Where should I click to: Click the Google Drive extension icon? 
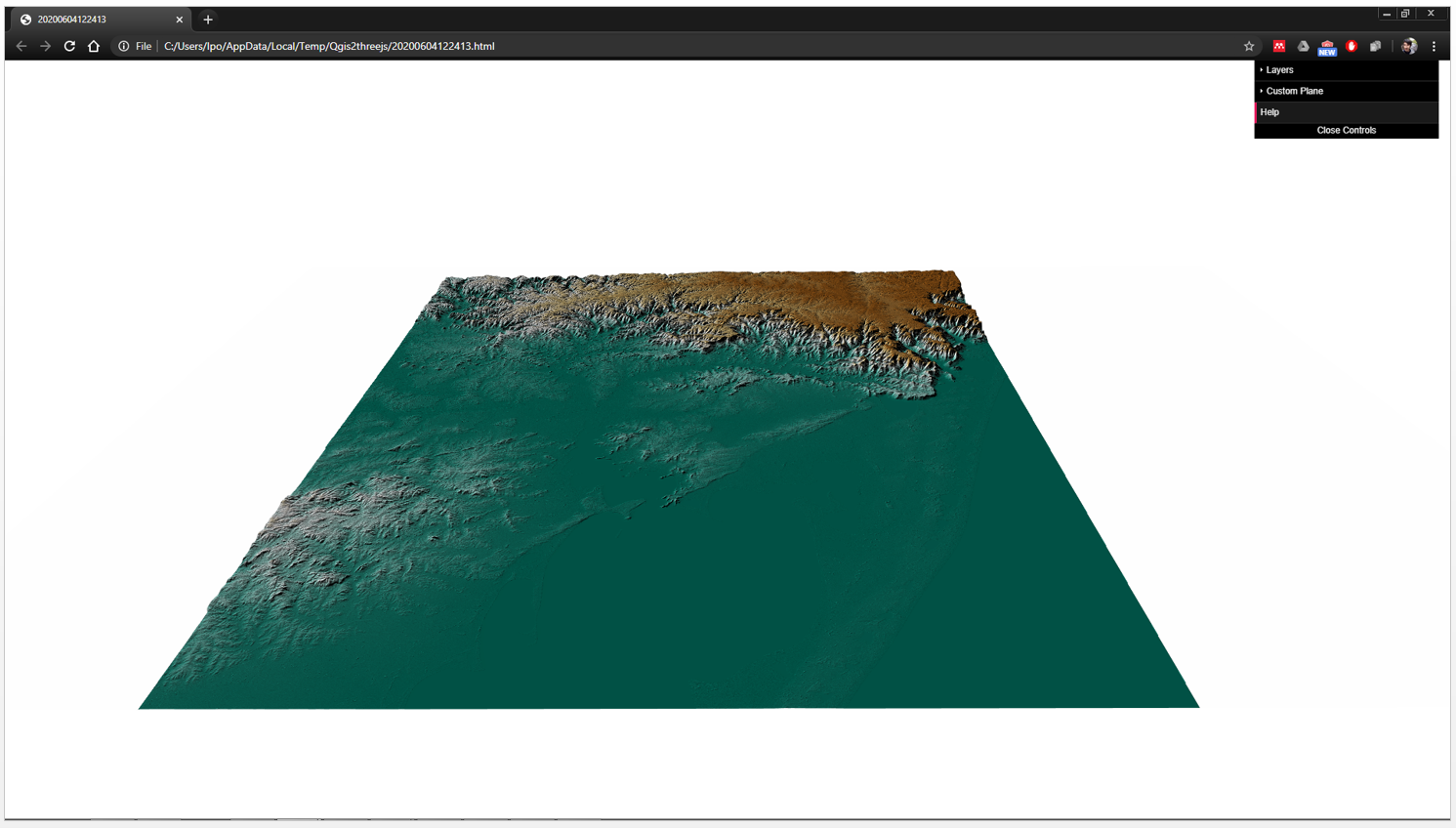(x=1303, y=46)
